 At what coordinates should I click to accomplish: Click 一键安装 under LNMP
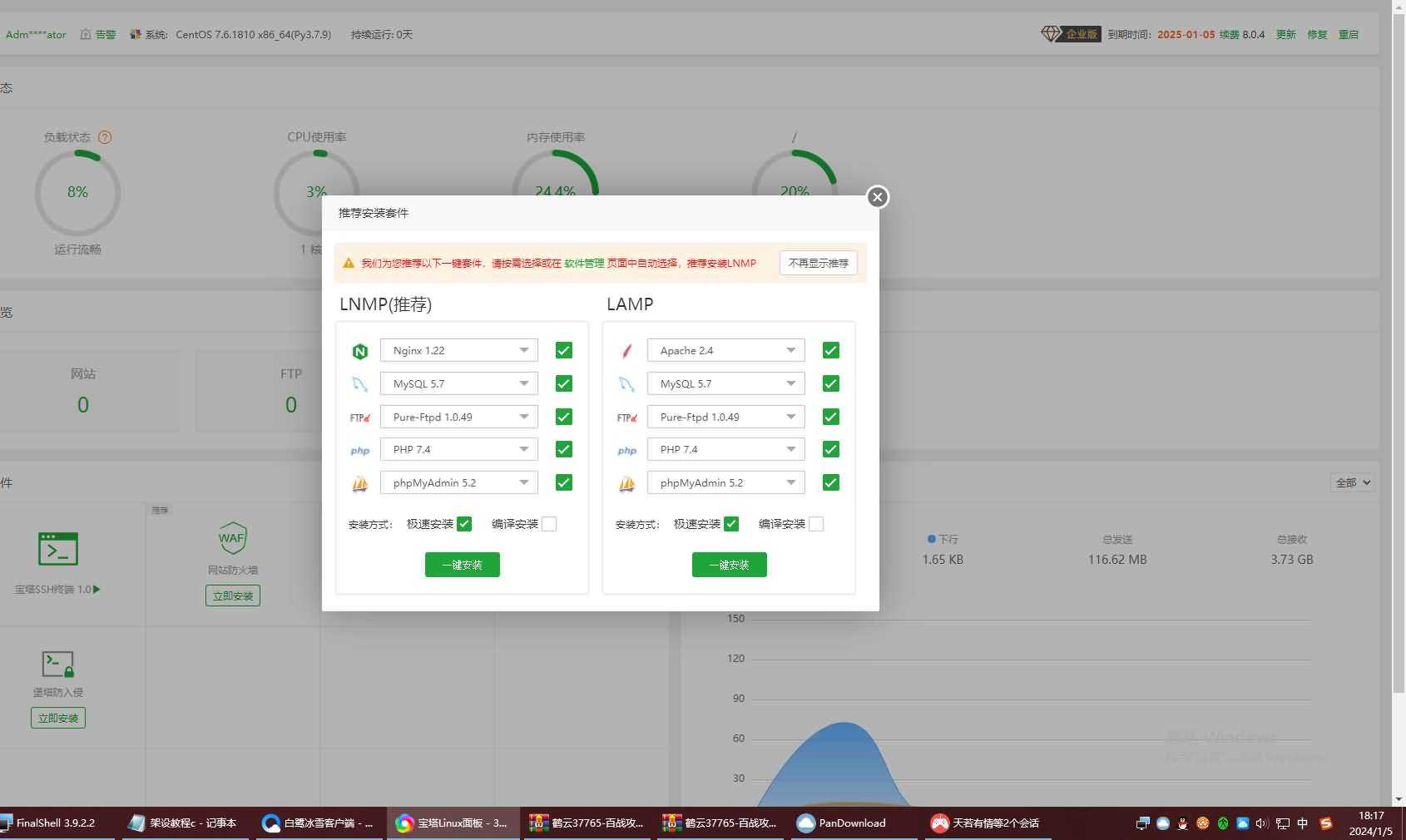(463, 565)
